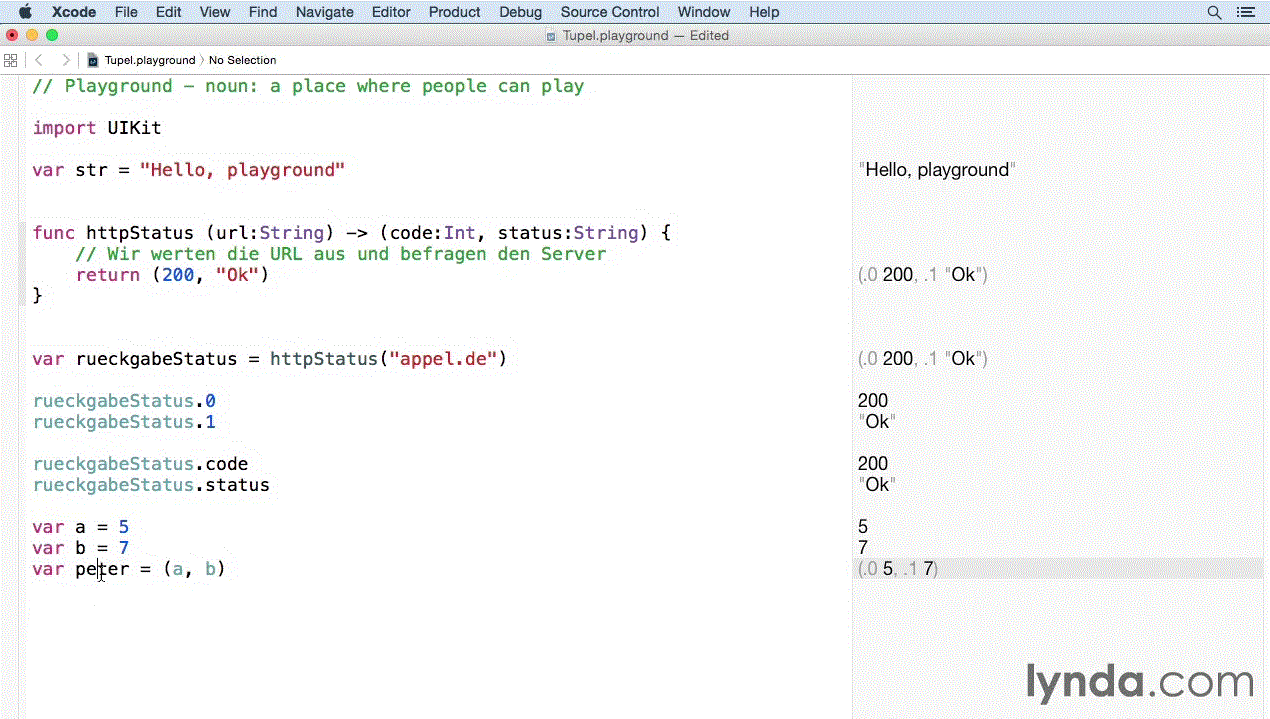Screen dimensions: 1270x719
Task: Expand the Tupel.playground jump bar item
Action: tap(148, 60)
